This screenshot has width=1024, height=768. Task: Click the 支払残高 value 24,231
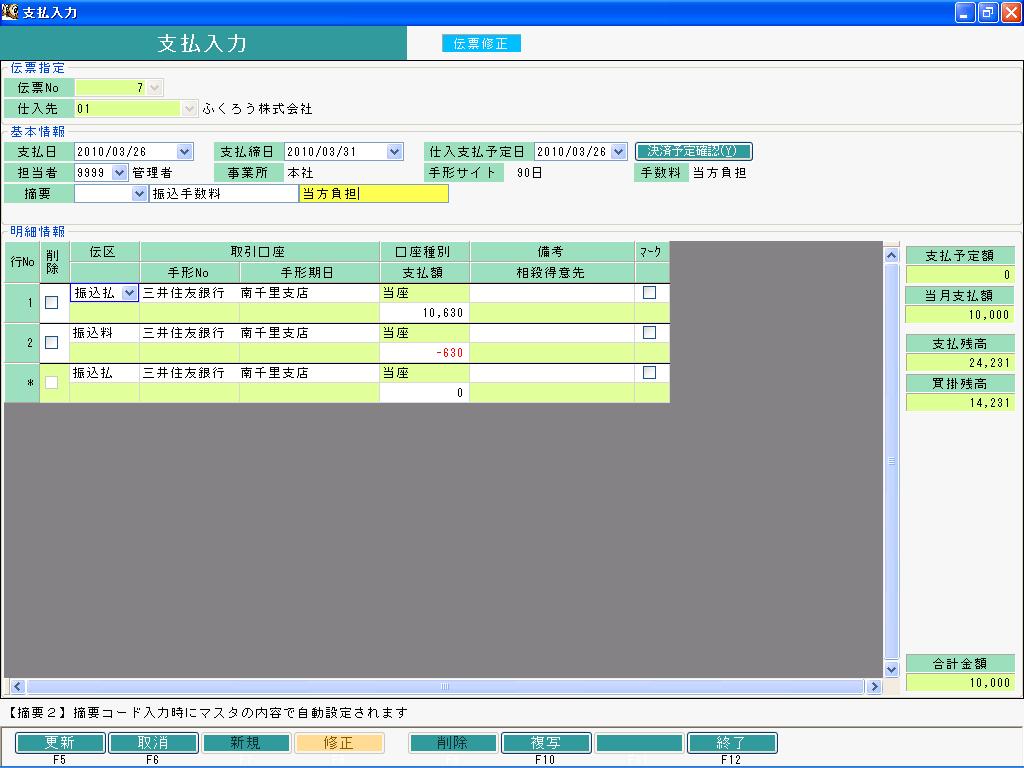click(960, 362)
